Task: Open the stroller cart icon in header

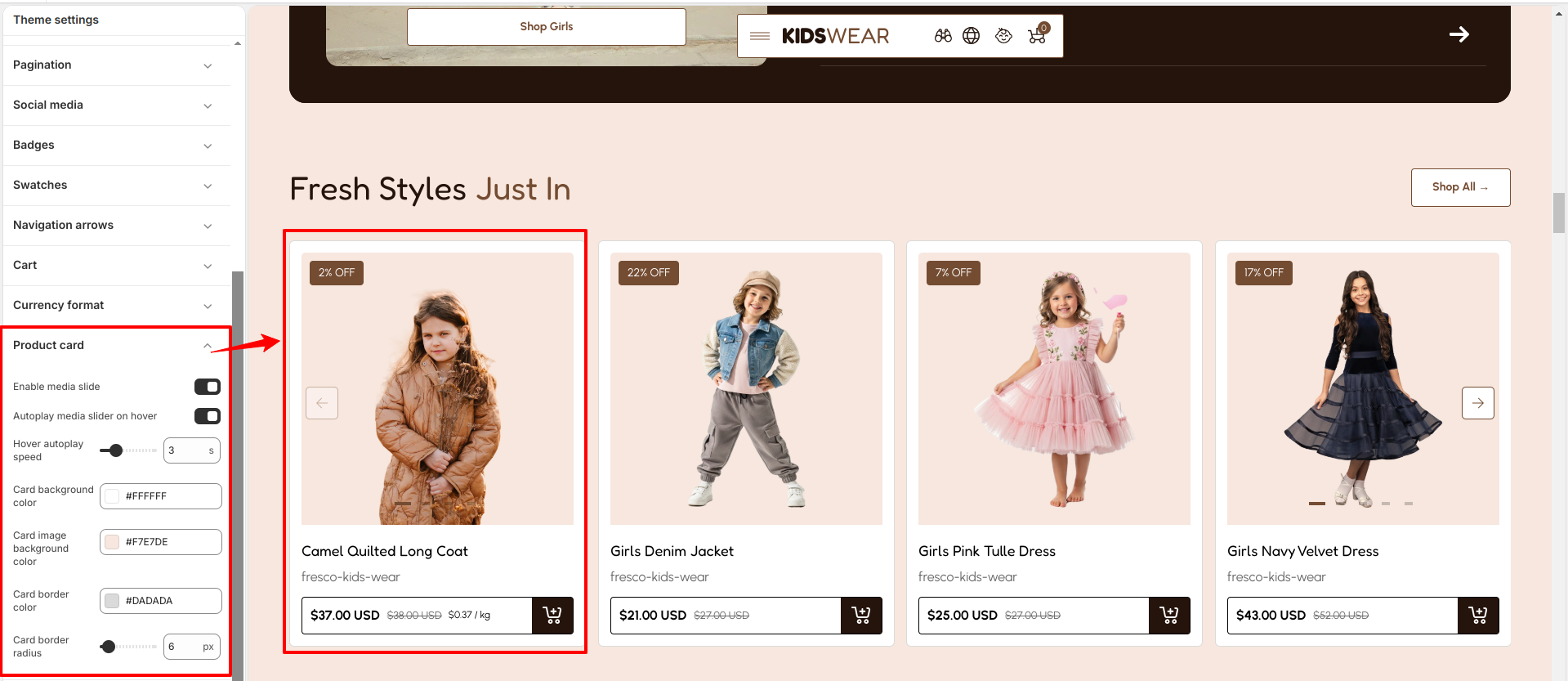Action: [x=1038, y=34]
